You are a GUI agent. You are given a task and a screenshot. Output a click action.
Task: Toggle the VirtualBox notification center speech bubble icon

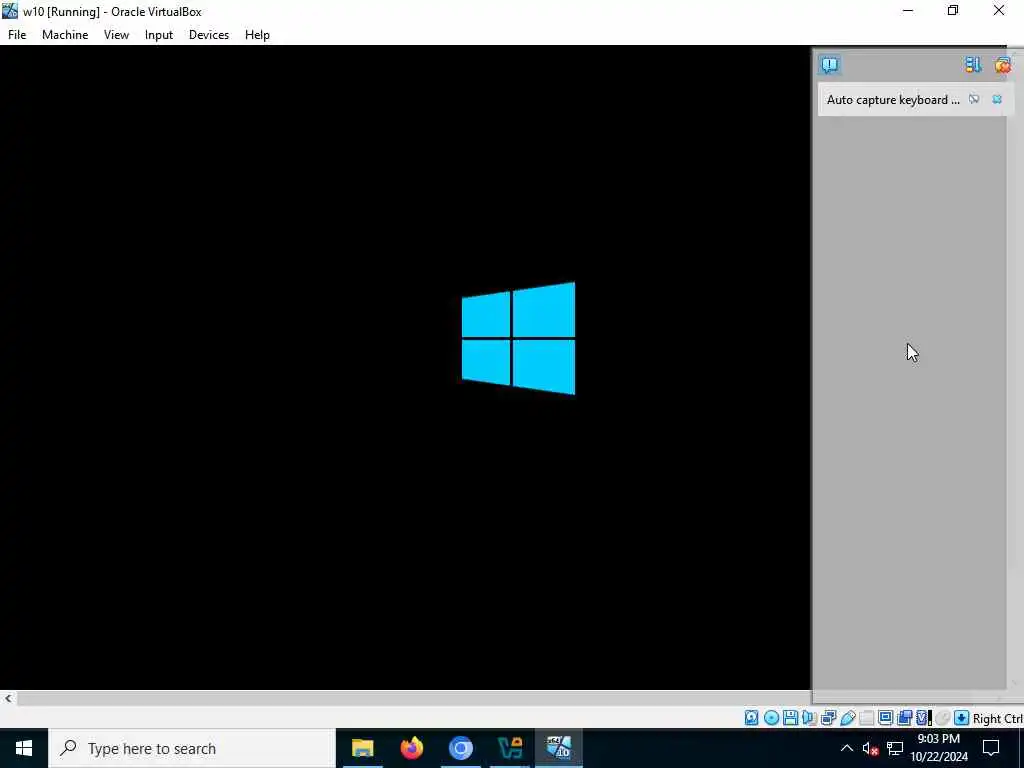point(830,65)
